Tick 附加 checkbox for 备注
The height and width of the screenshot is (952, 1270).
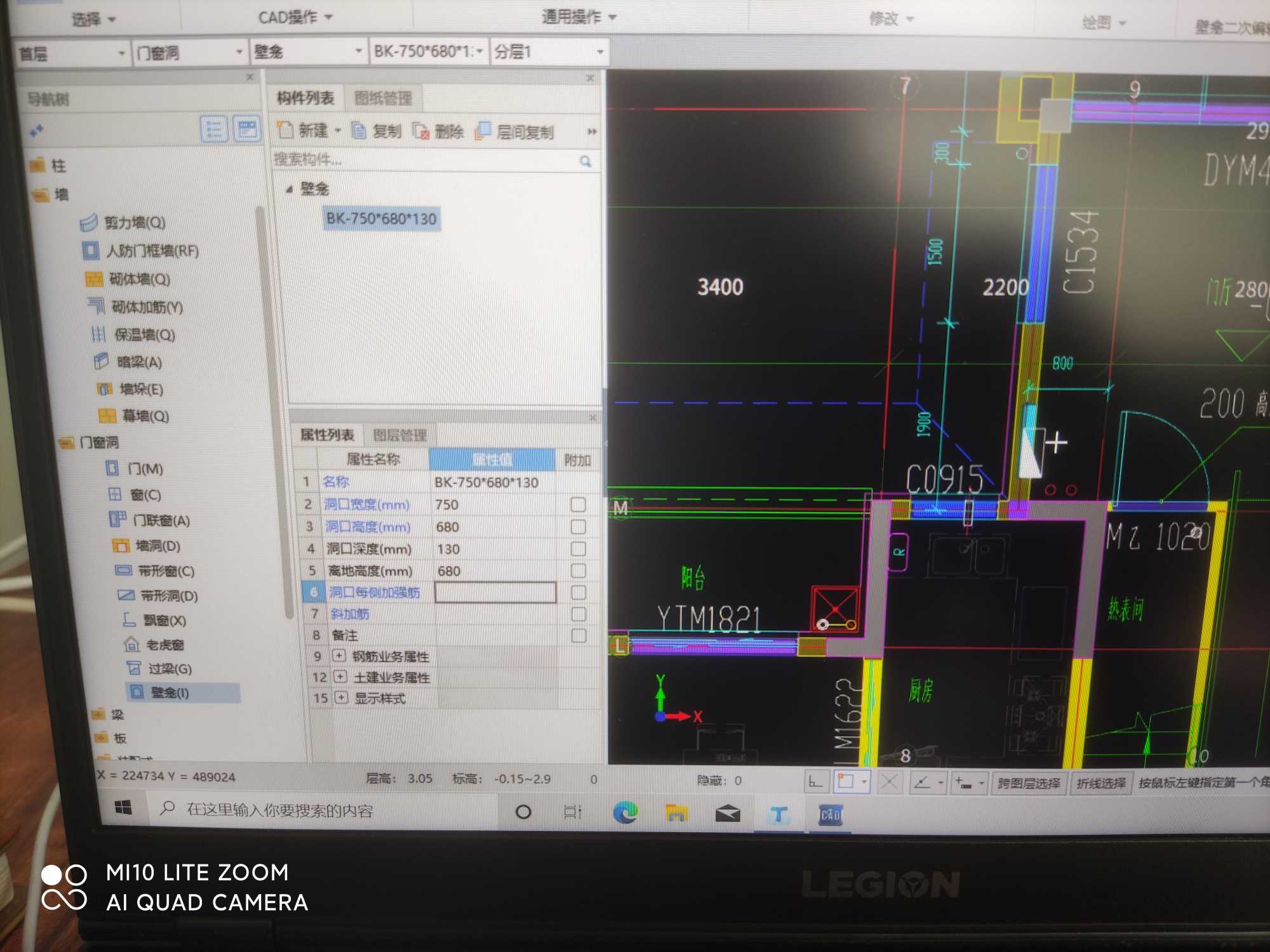tap(578, 635)
